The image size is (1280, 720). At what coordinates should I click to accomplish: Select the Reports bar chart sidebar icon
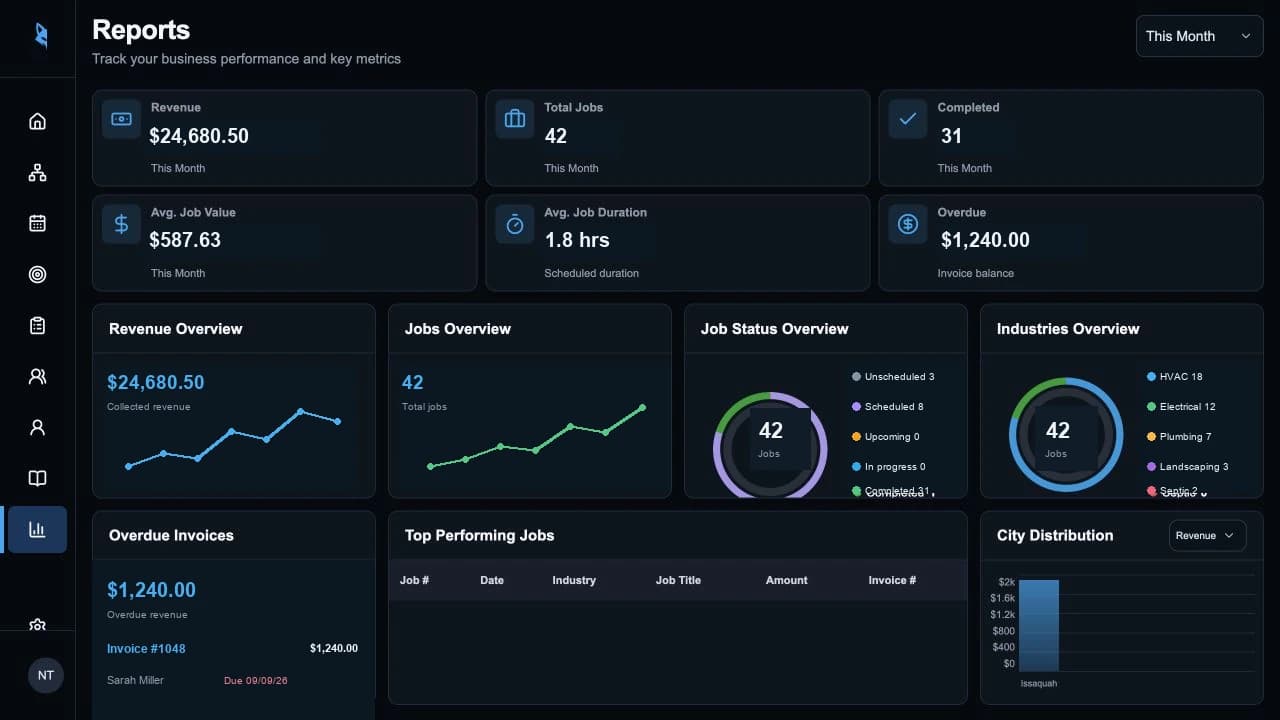[37, 529]
